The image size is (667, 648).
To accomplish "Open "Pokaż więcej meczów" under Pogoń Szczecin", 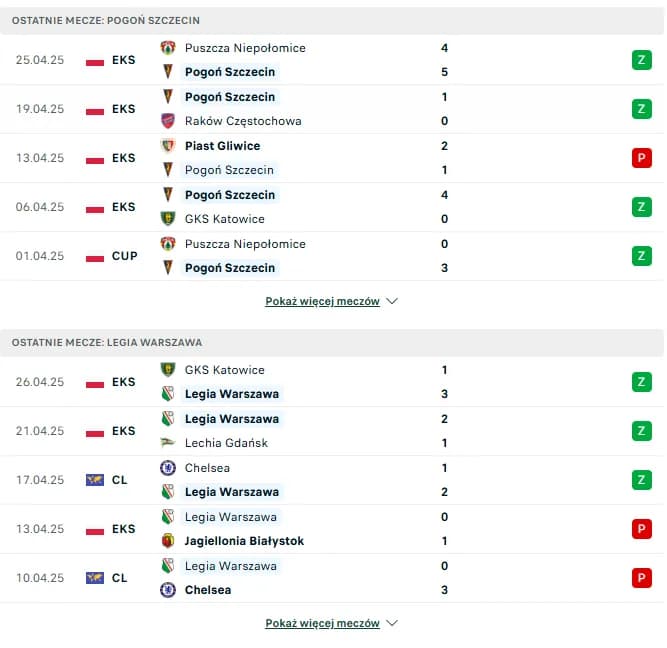I will pyautogui.click(x=322, y=301).
